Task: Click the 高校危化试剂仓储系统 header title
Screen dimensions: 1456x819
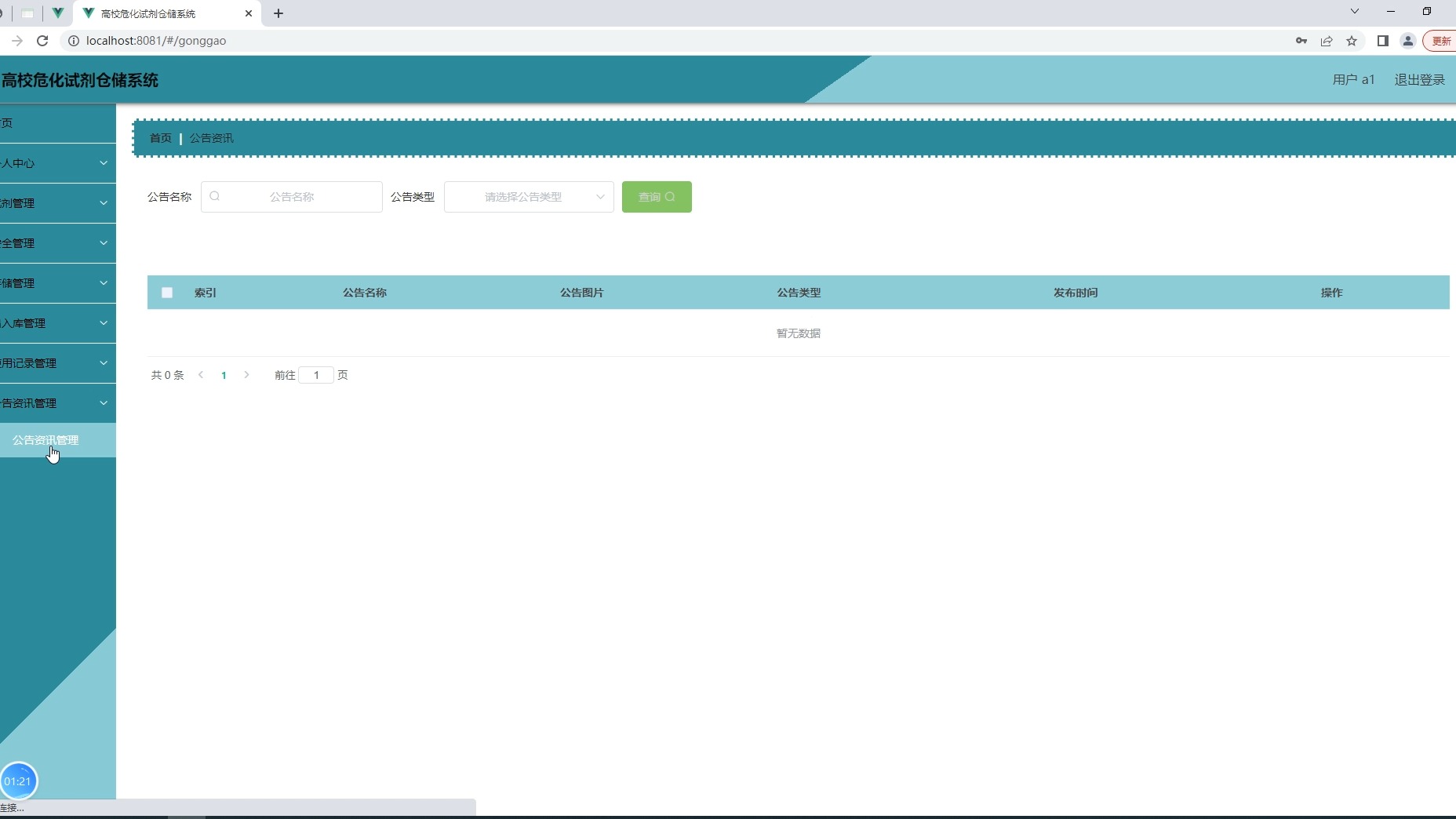Action: pos(79,80)
